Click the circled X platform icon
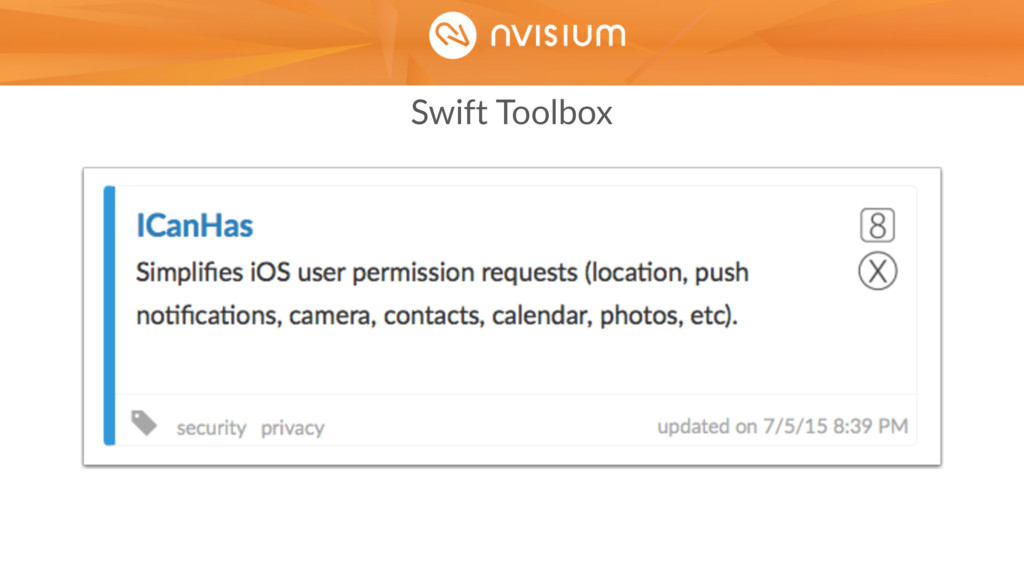Screen dimensions: 1024x576 point(877,271)
